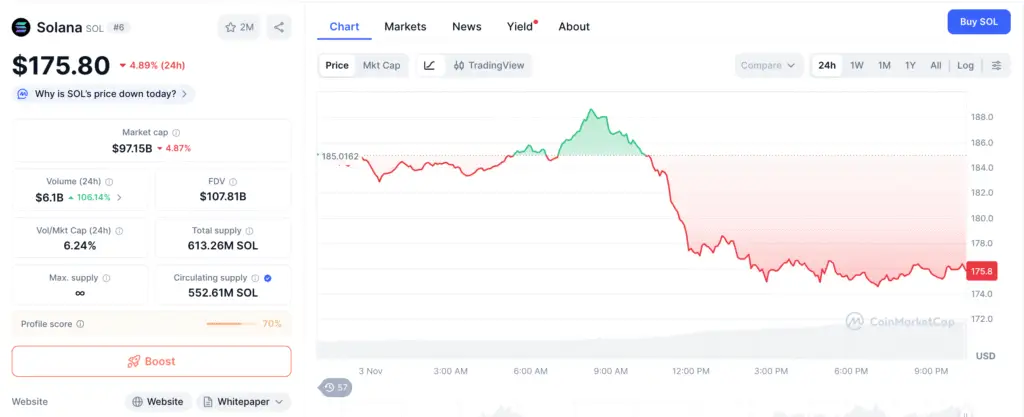
Task: Click the Market cap info icon
Action: (x=176, y=132)
